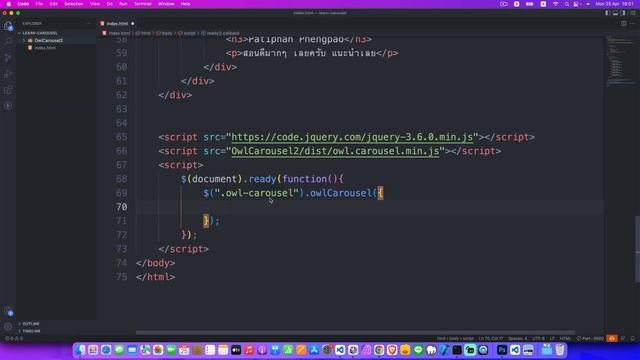The height and width of the screenshot is (360, 640).
Task: Change the Spaces: 4 indentation setting
Action: pyautogui.click(x=518, y=338)
